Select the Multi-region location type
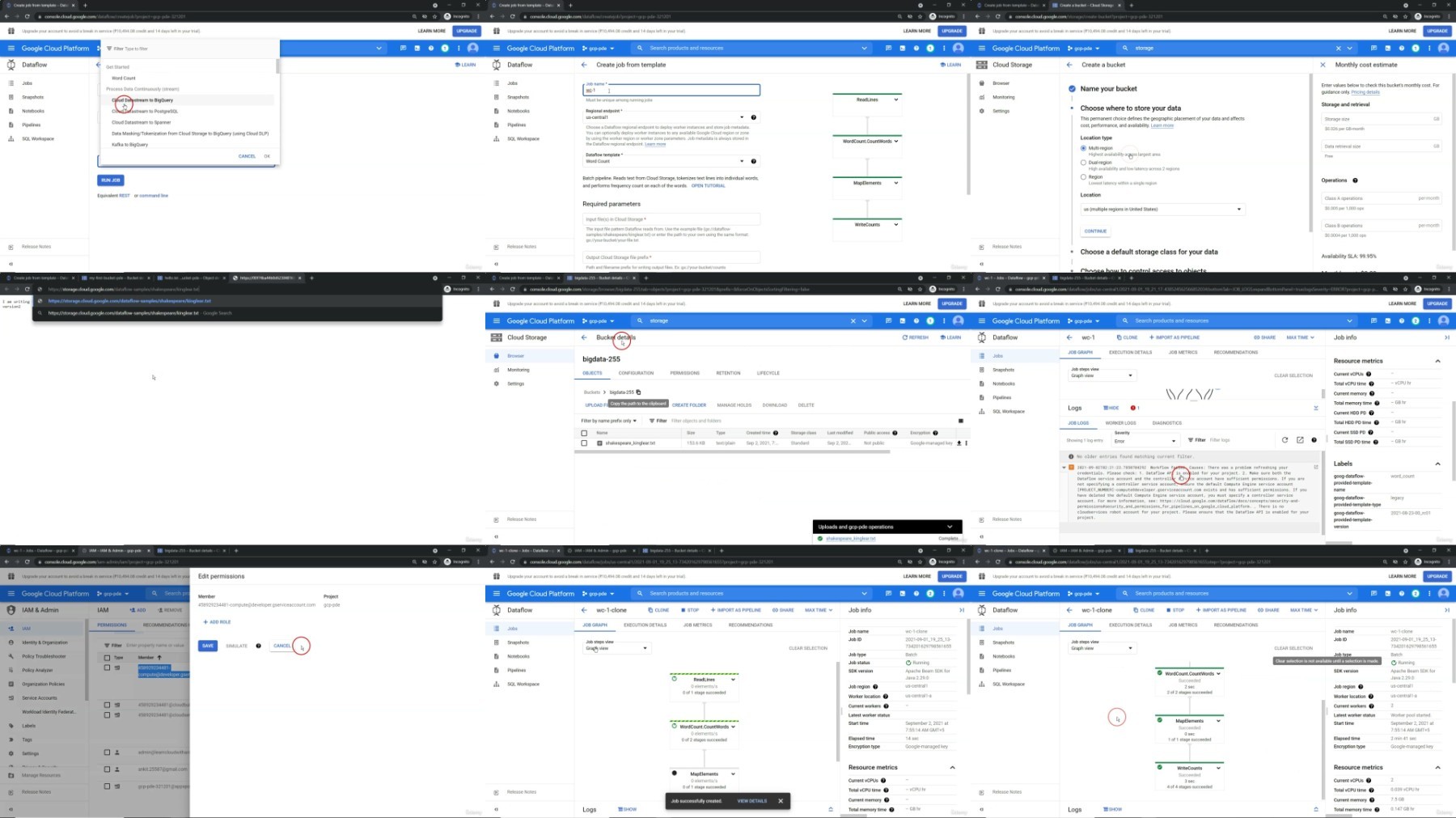Viewport: 1456px width, 818px height. 1084,148
